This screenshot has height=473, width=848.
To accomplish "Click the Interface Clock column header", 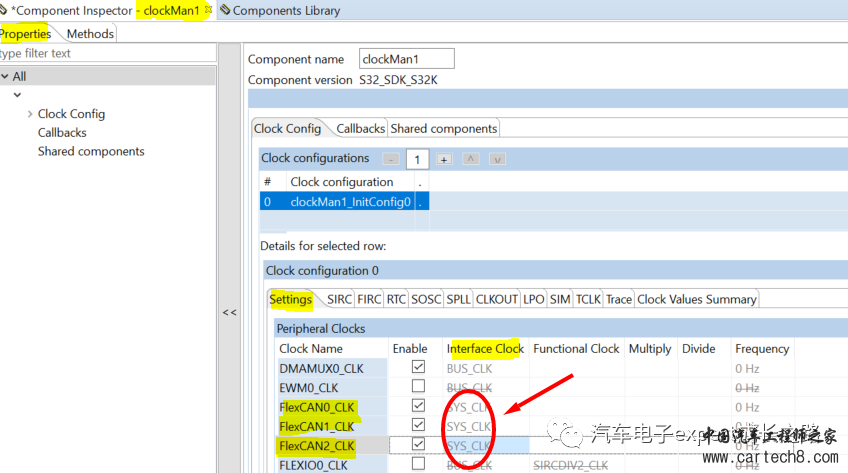I will (x=485, y=349).
